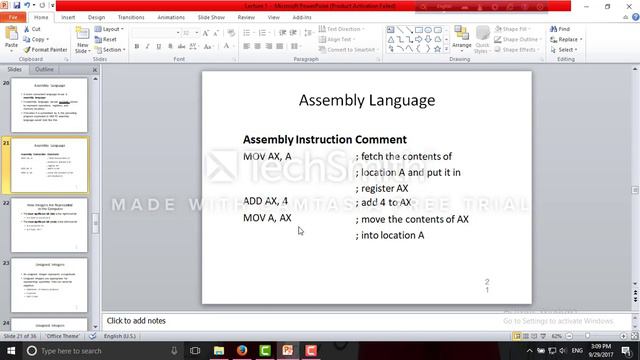Viewport: 640px width, 360px height.
Task: Undo the last action
Action: 27,5
